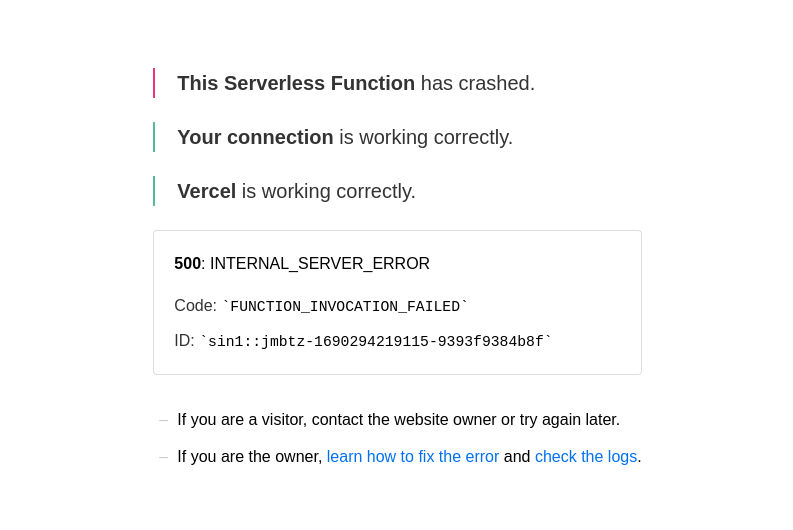Click the 'Your connection' status line

point(345,138)
